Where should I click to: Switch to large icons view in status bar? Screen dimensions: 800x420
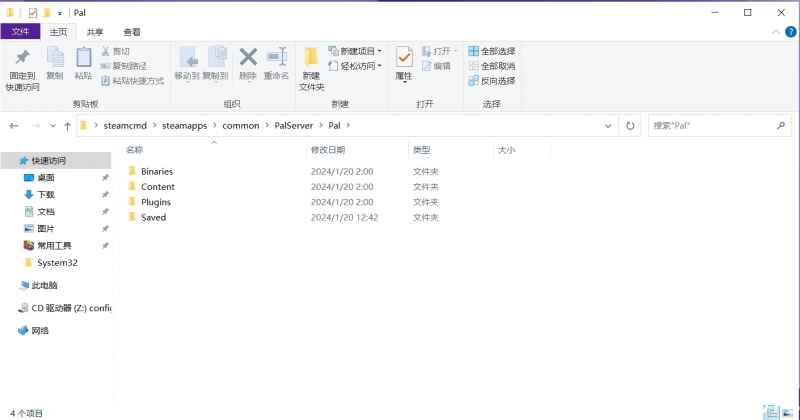click(x=787, y=412)
